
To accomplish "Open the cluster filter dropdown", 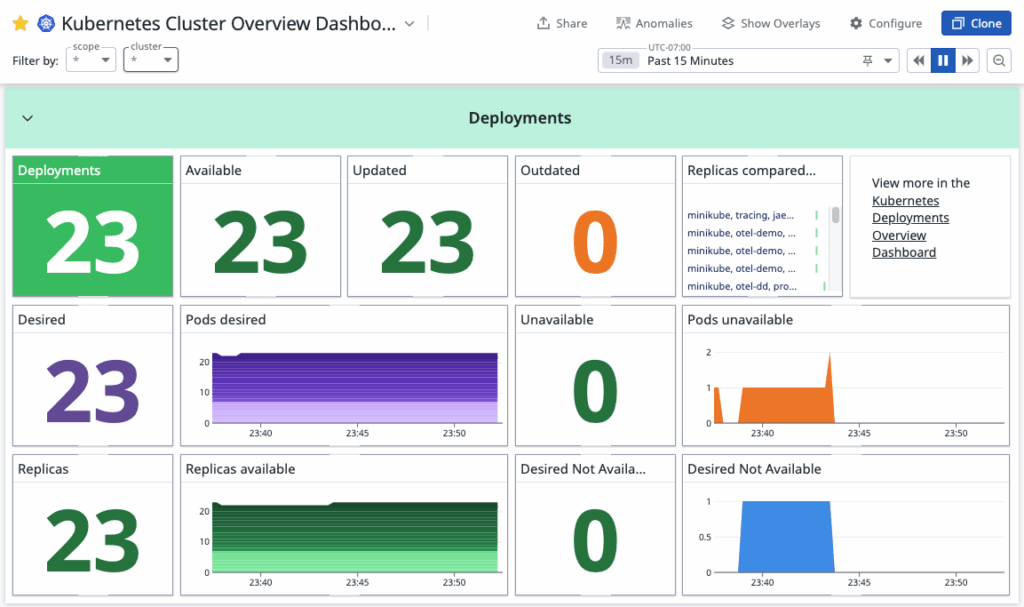I will point(151,61).
